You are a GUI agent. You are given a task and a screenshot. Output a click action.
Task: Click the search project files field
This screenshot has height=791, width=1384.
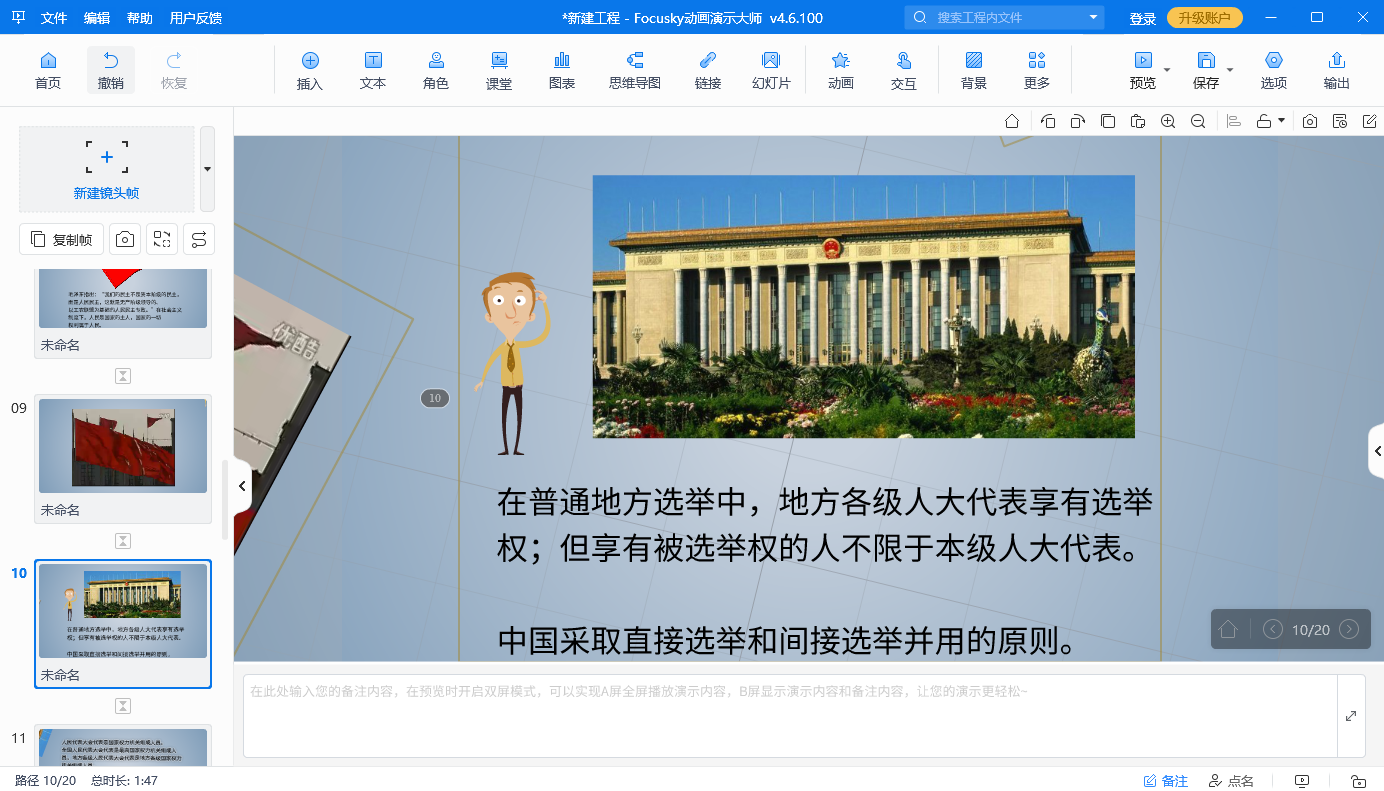coord(1005,18)
